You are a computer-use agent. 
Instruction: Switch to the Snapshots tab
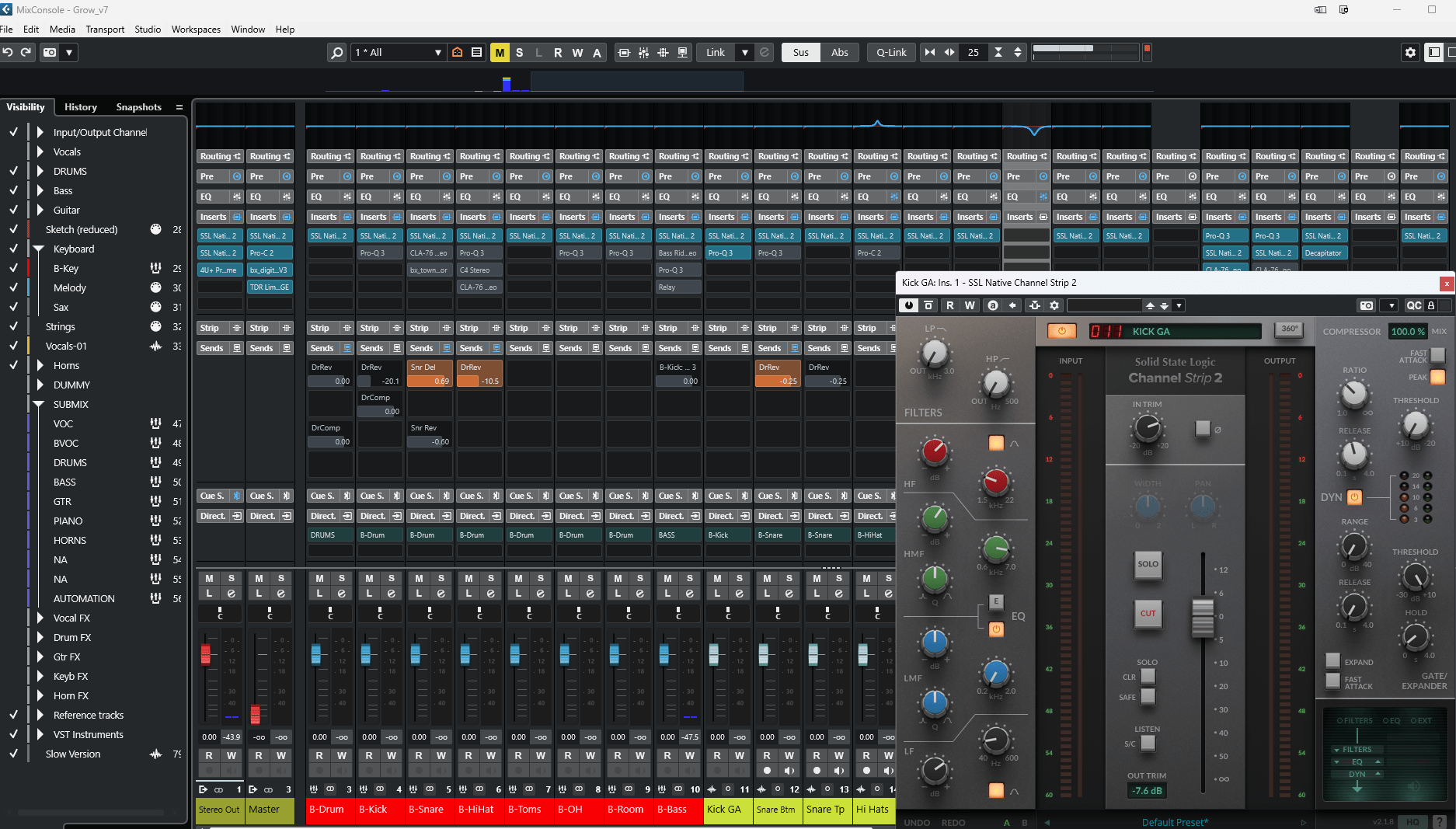[138, 107]
